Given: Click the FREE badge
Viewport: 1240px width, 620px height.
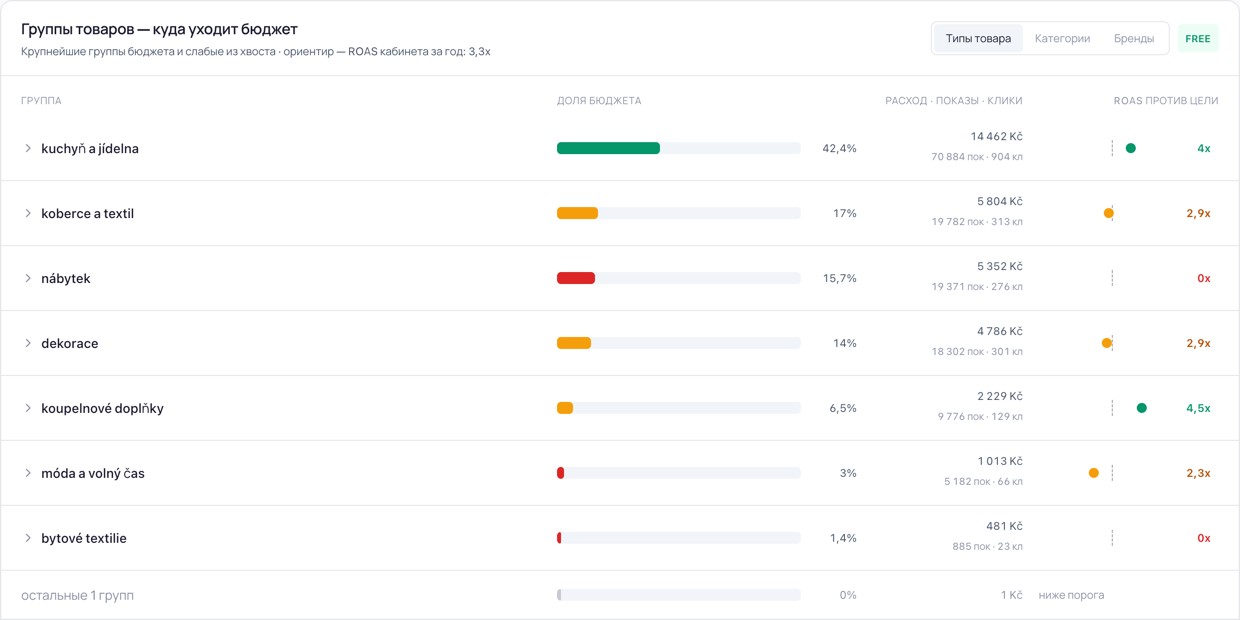Looking at the screenshot, I should 1198,38.
